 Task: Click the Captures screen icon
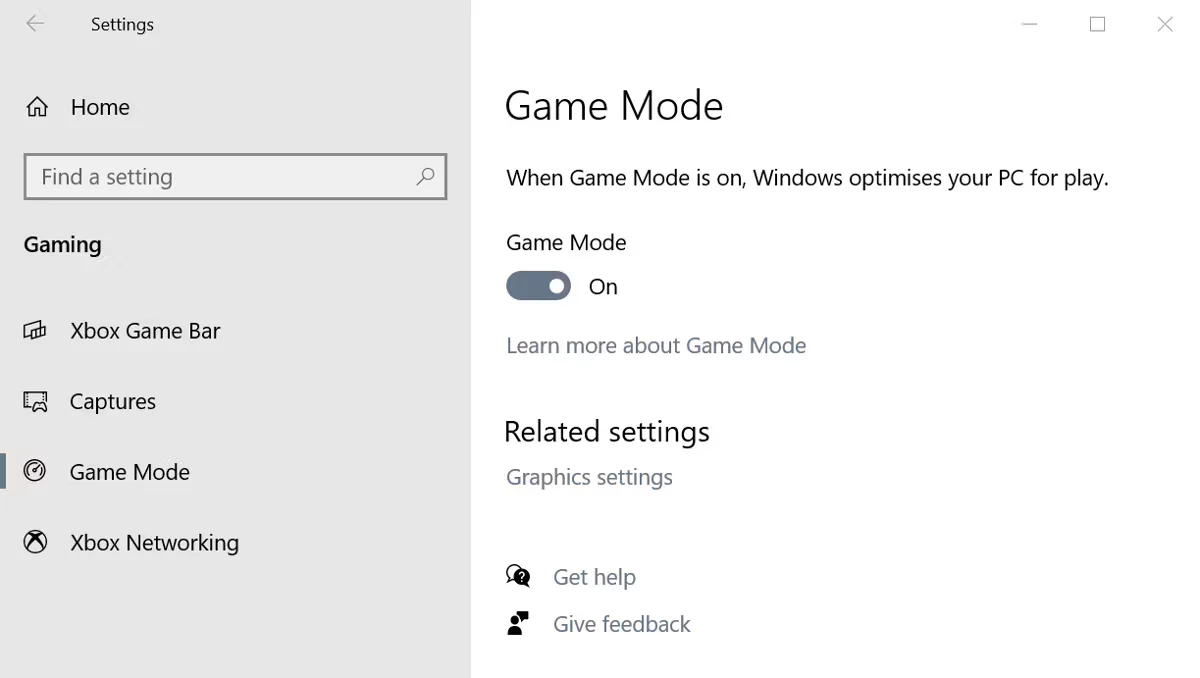(x=35, y=402)
